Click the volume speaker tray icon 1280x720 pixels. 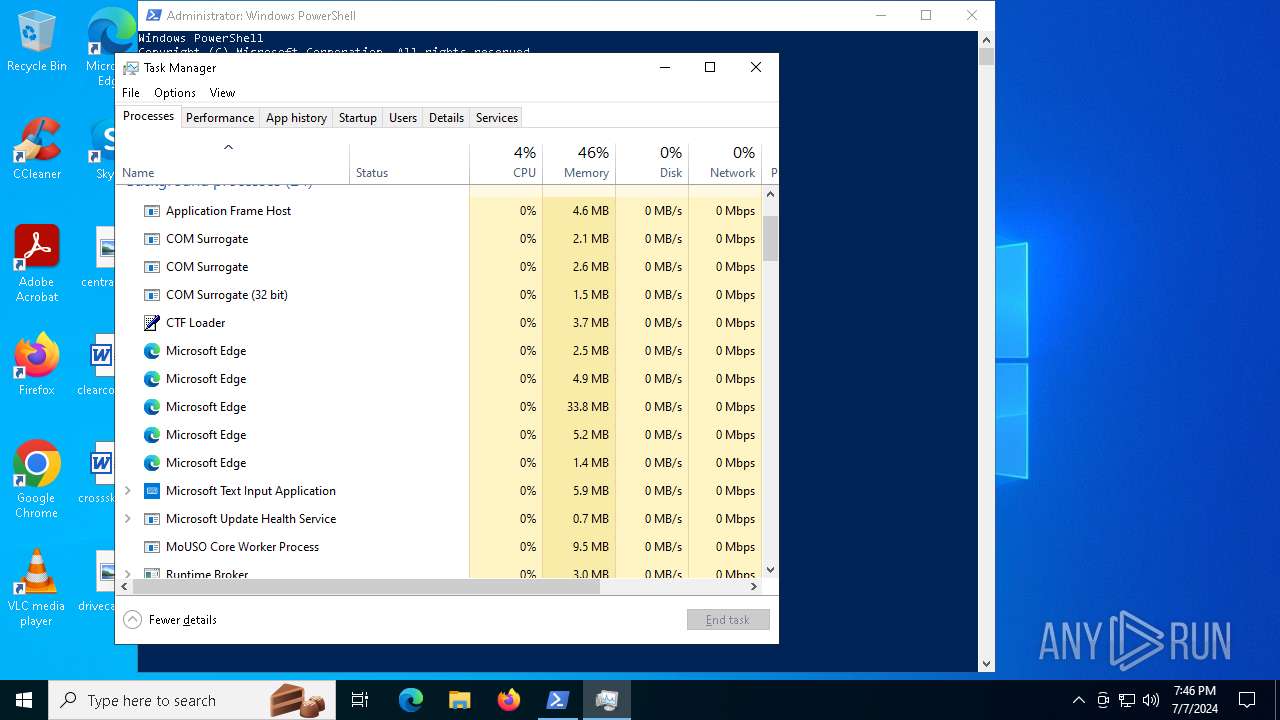coord(1151,700)
